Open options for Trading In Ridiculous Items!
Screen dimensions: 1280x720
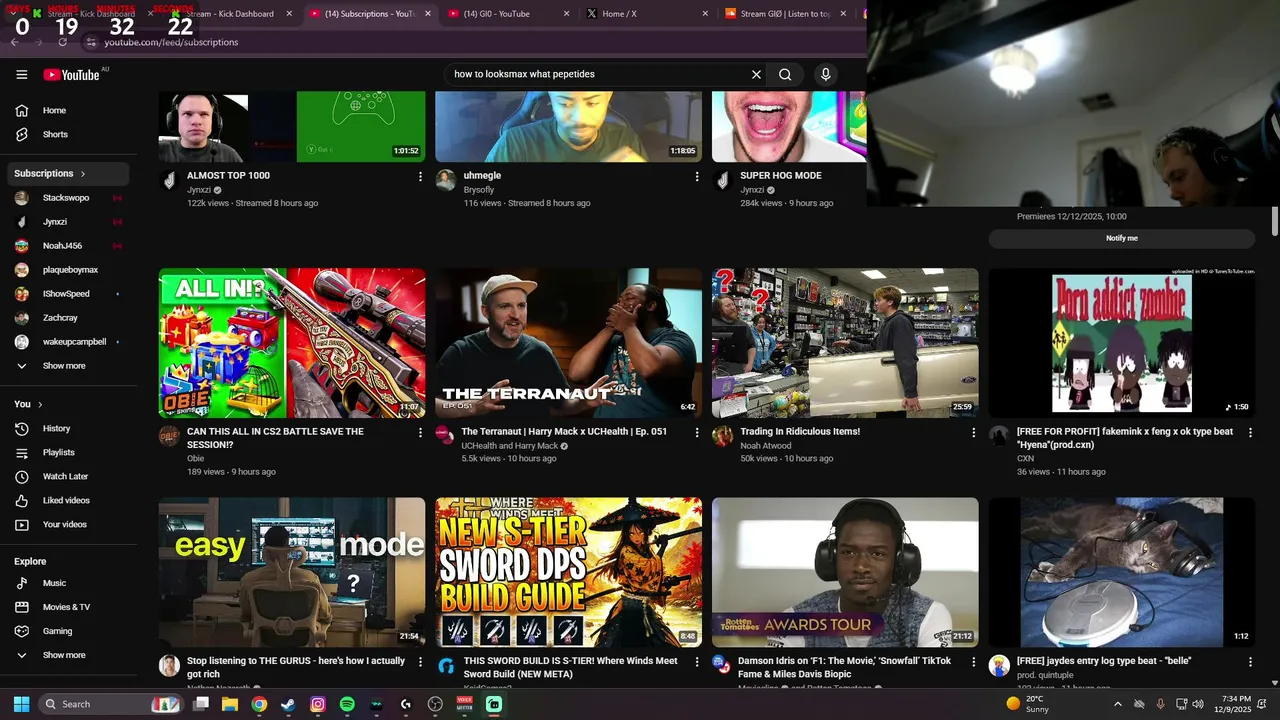[x=973, y=433]
